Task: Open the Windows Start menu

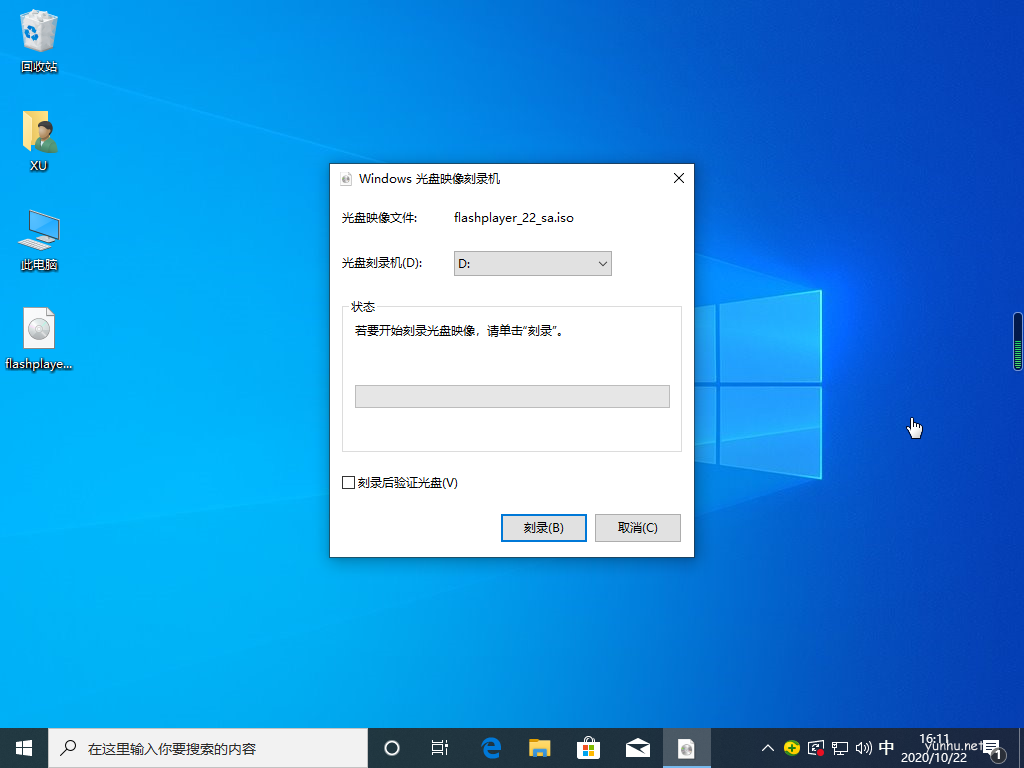Action: (x=24, y=748)
